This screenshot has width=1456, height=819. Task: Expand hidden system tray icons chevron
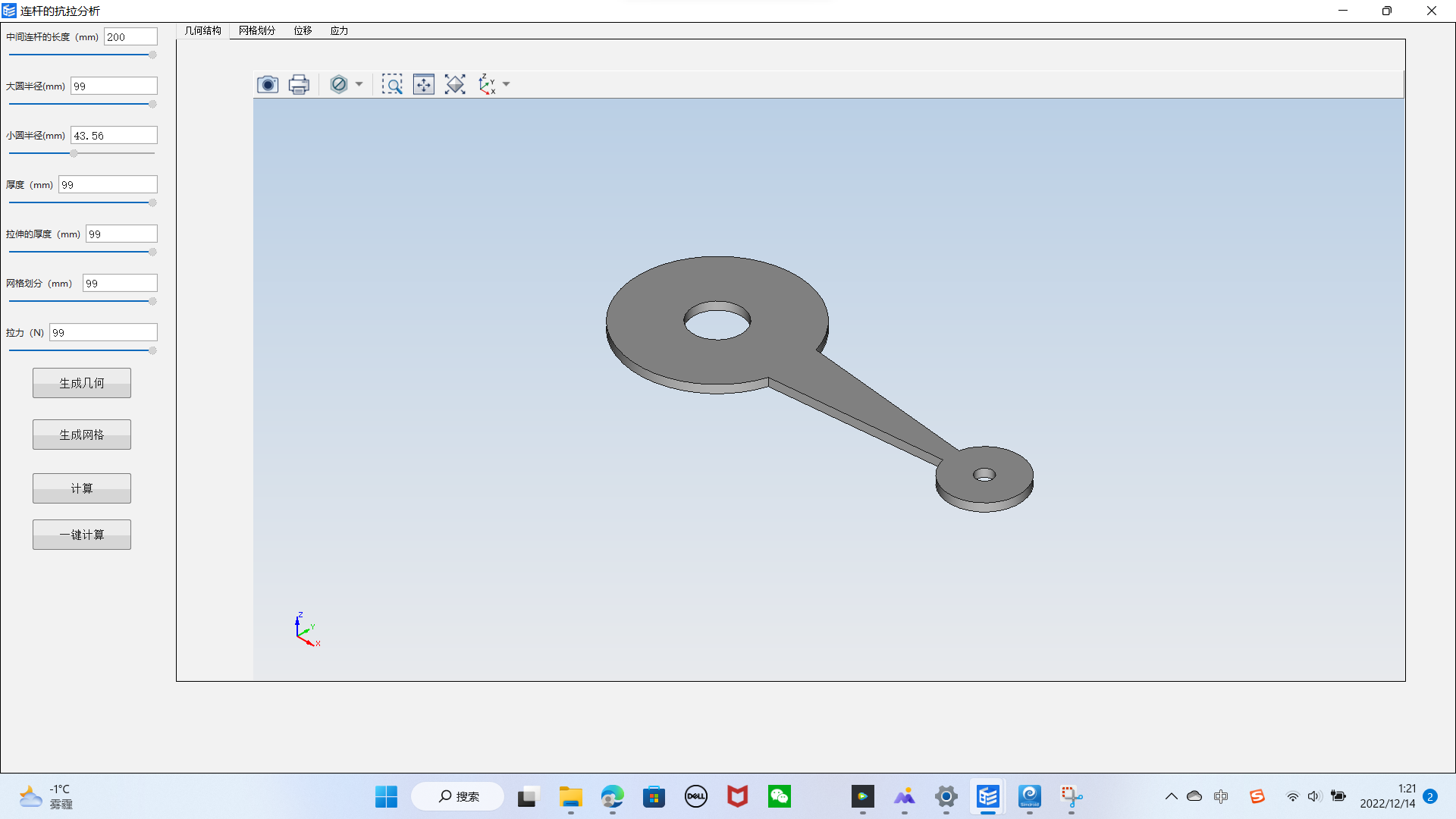point(1171,796)
